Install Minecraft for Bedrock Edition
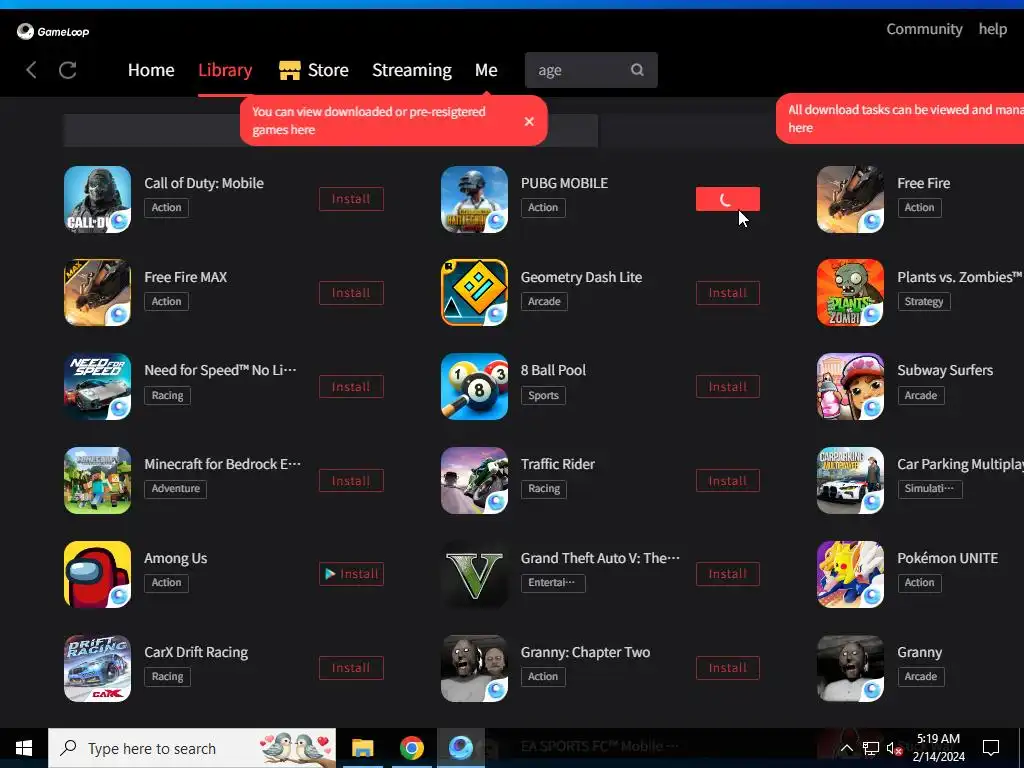1024x768 pixels. pos(351,481)
